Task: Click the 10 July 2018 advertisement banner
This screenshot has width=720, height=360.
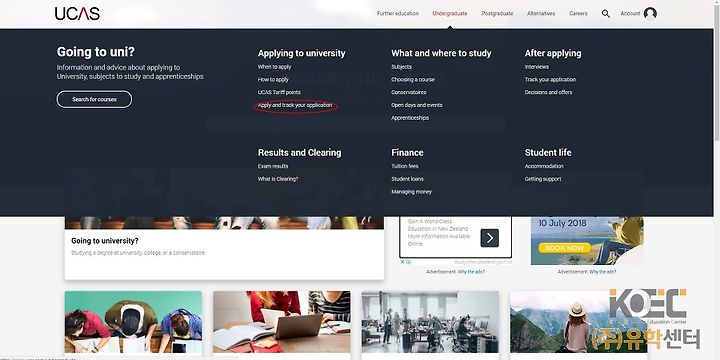Action: coord(587,241)
